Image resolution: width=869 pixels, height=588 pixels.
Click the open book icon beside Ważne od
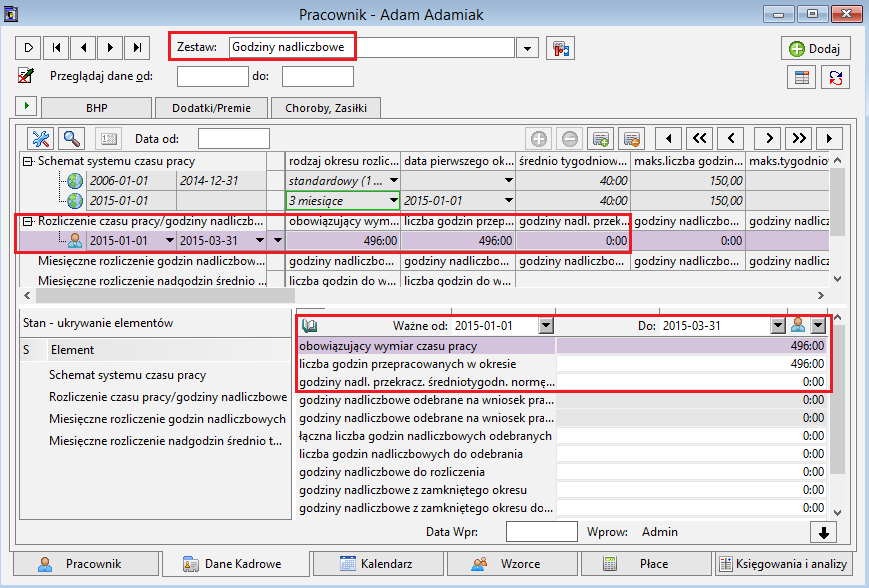tap(310, 326)
